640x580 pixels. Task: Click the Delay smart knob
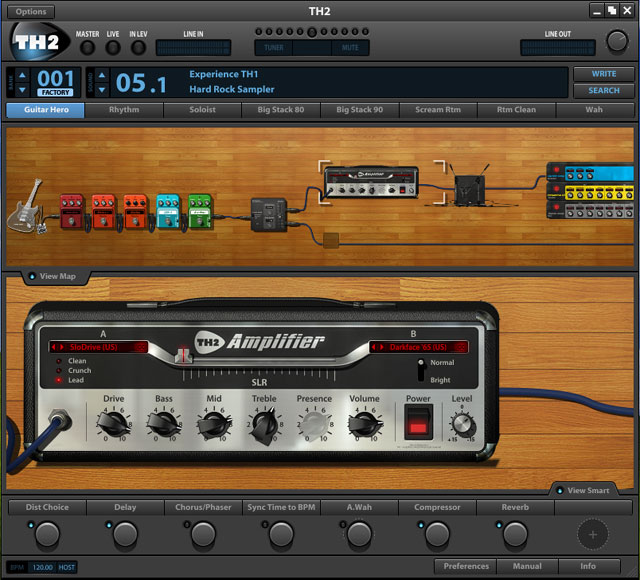[125, 534]
